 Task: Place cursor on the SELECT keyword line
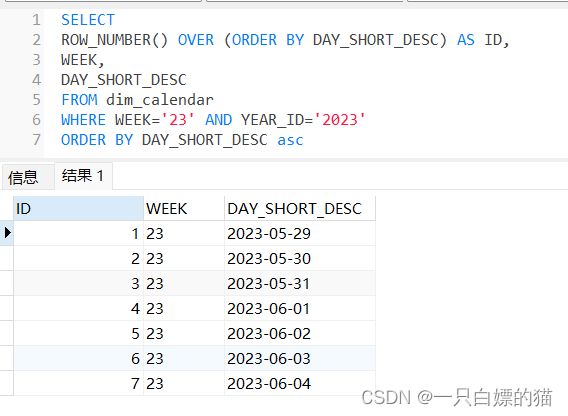coord(88,20)
